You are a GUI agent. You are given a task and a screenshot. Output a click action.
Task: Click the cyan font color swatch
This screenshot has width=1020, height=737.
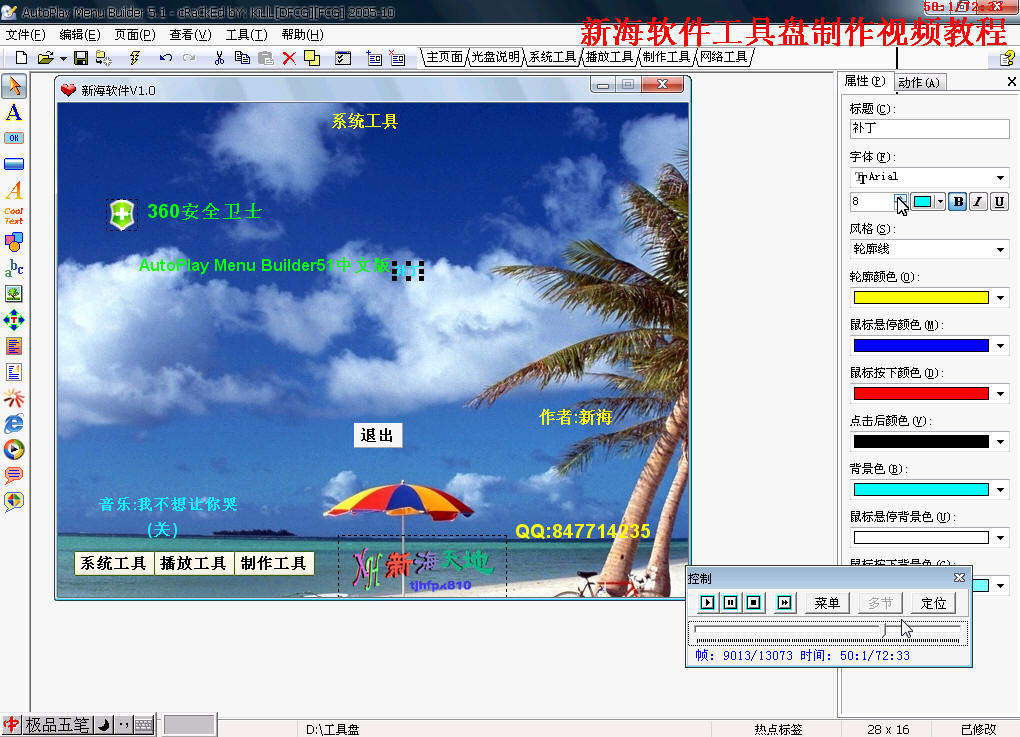(x=922, y=202)
